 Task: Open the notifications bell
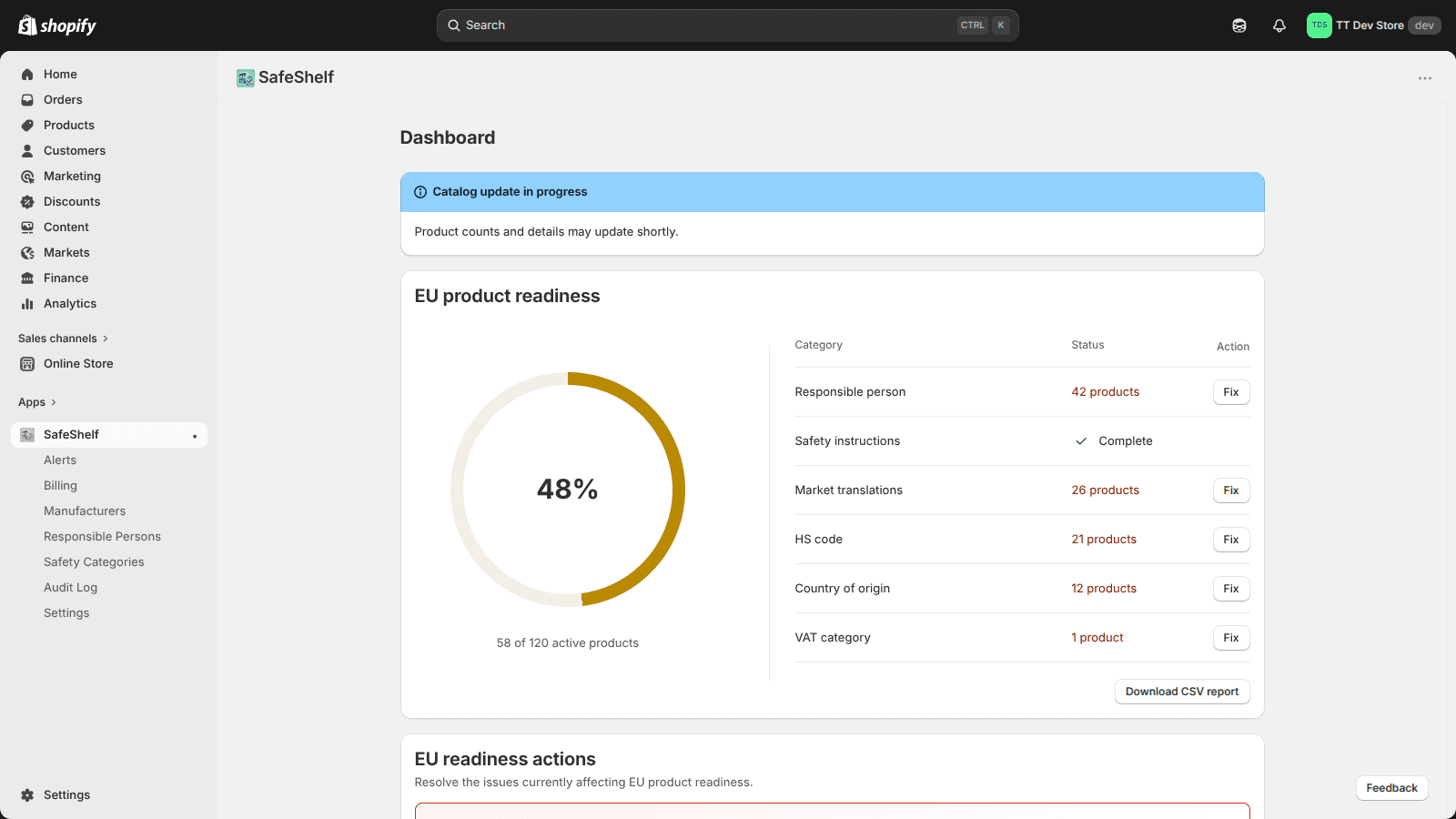(x=1279, y=25)
